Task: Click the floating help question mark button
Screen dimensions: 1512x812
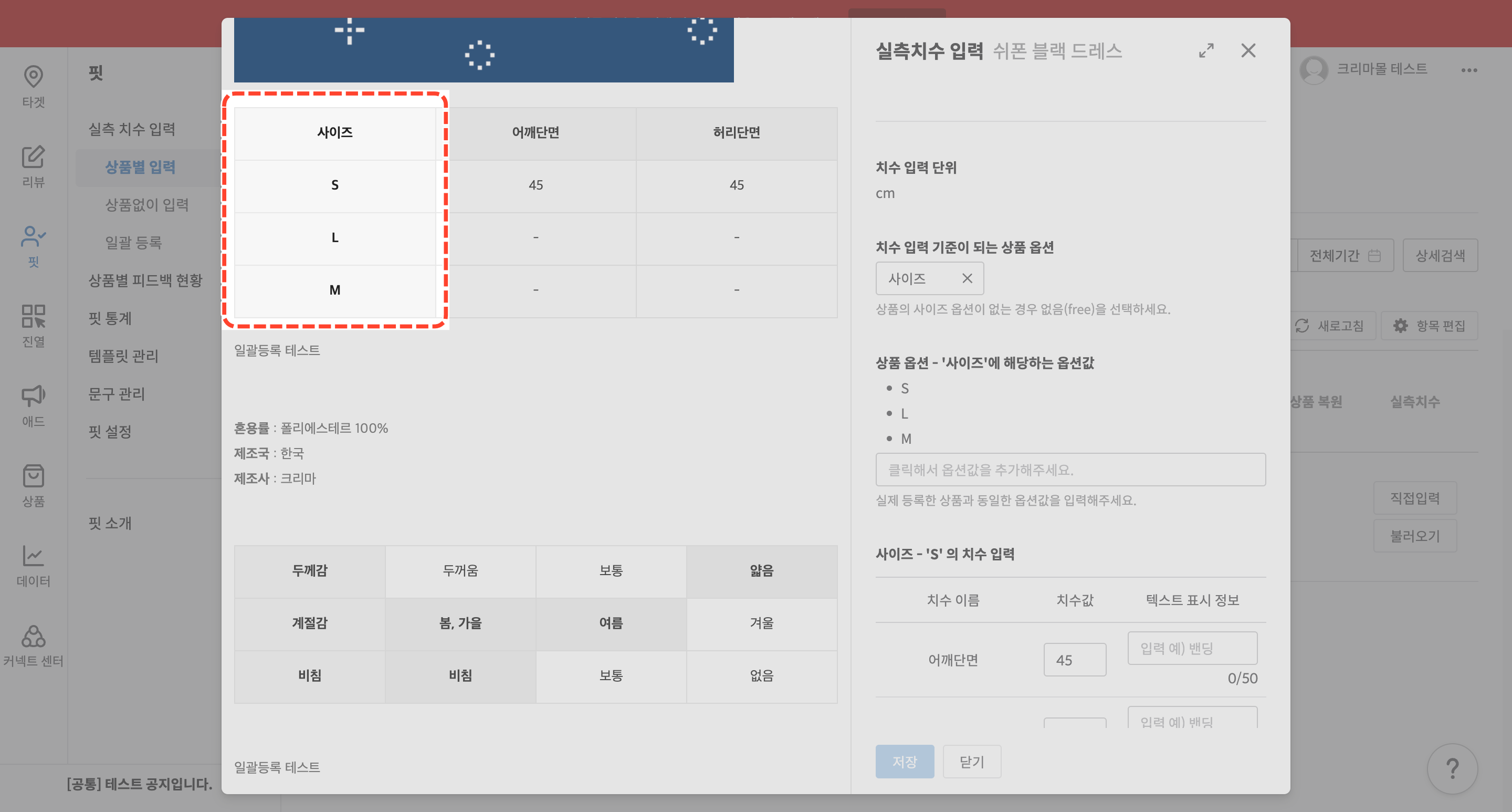Action: [1452, 768]
